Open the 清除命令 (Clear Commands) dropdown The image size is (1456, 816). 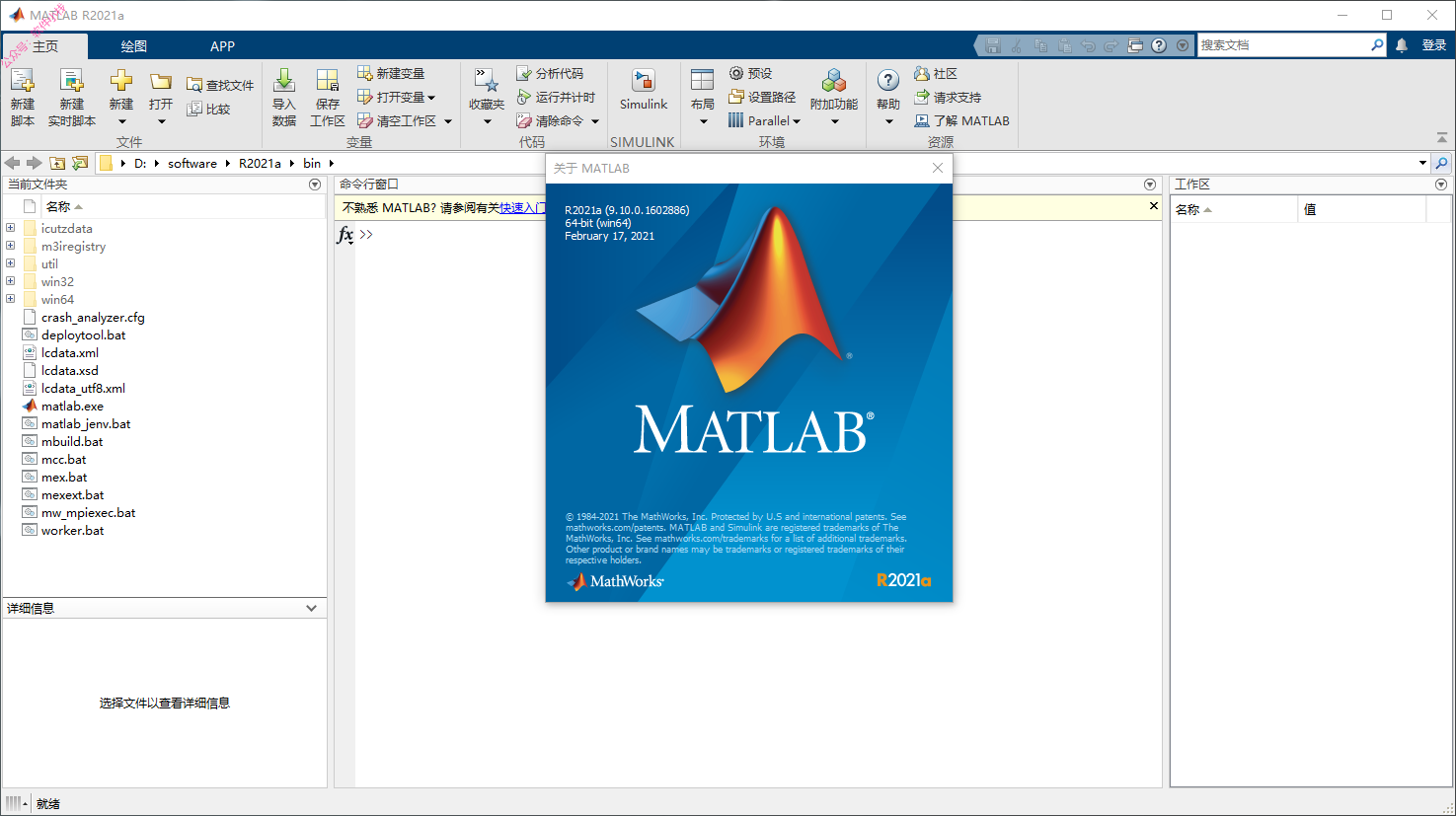tap(595, 121)
